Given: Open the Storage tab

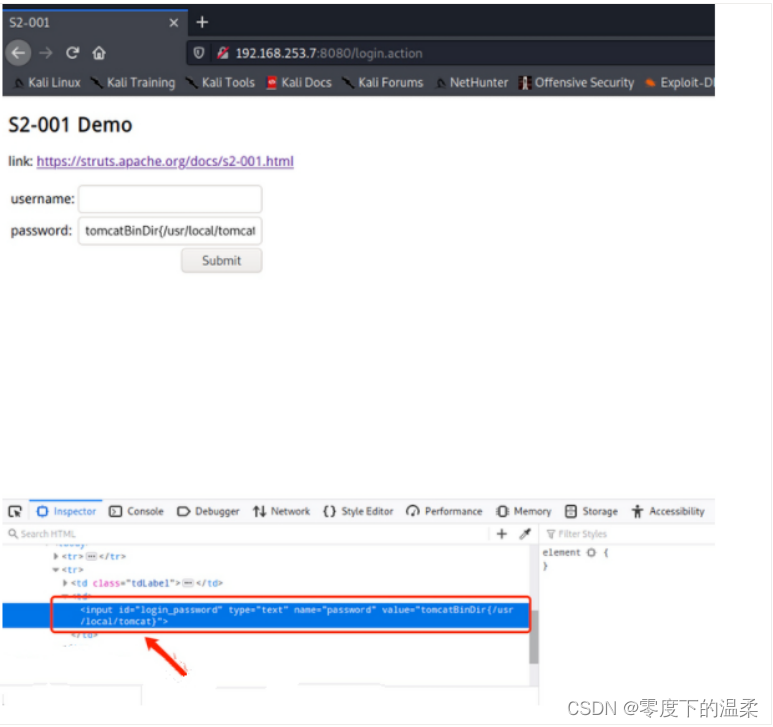Looking at the screenshot, I should tap(591, 512).
